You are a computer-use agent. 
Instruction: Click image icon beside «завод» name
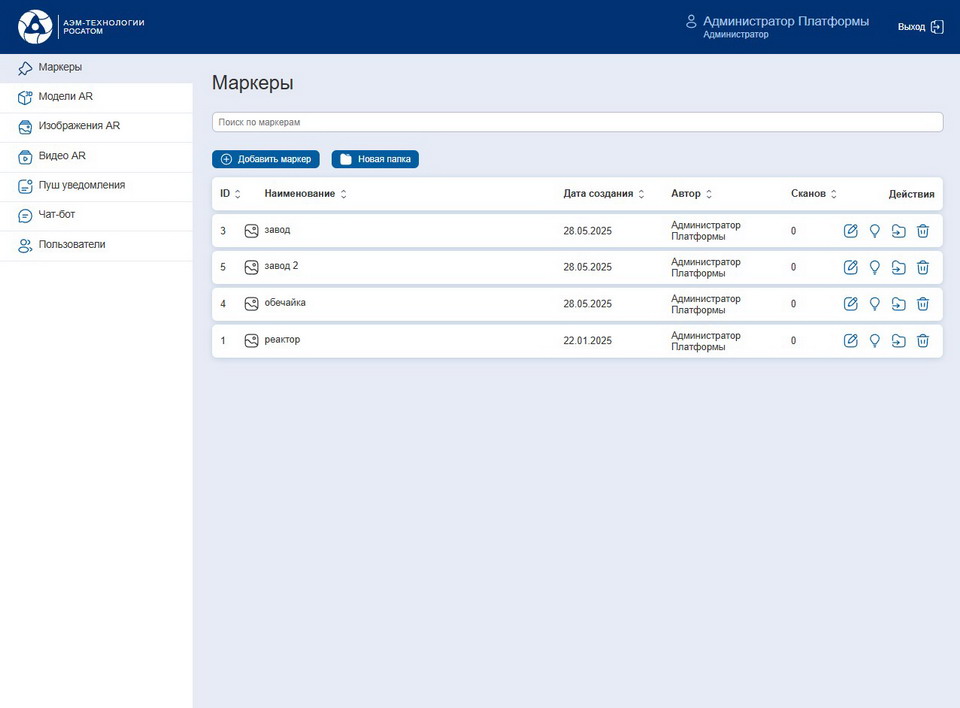coord(252,231)
